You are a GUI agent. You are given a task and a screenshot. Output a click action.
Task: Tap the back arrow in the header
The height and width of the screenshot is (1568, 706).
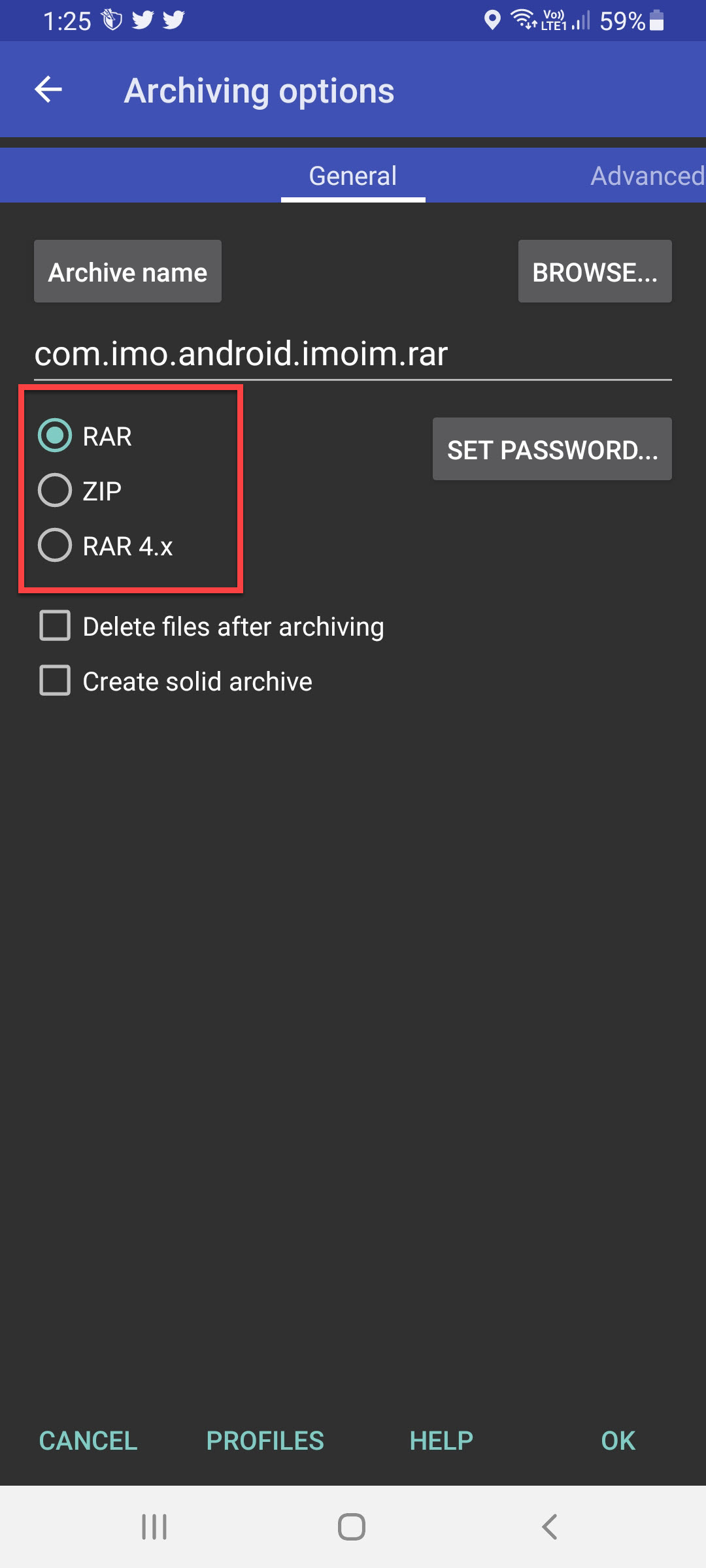coord(48,90)
